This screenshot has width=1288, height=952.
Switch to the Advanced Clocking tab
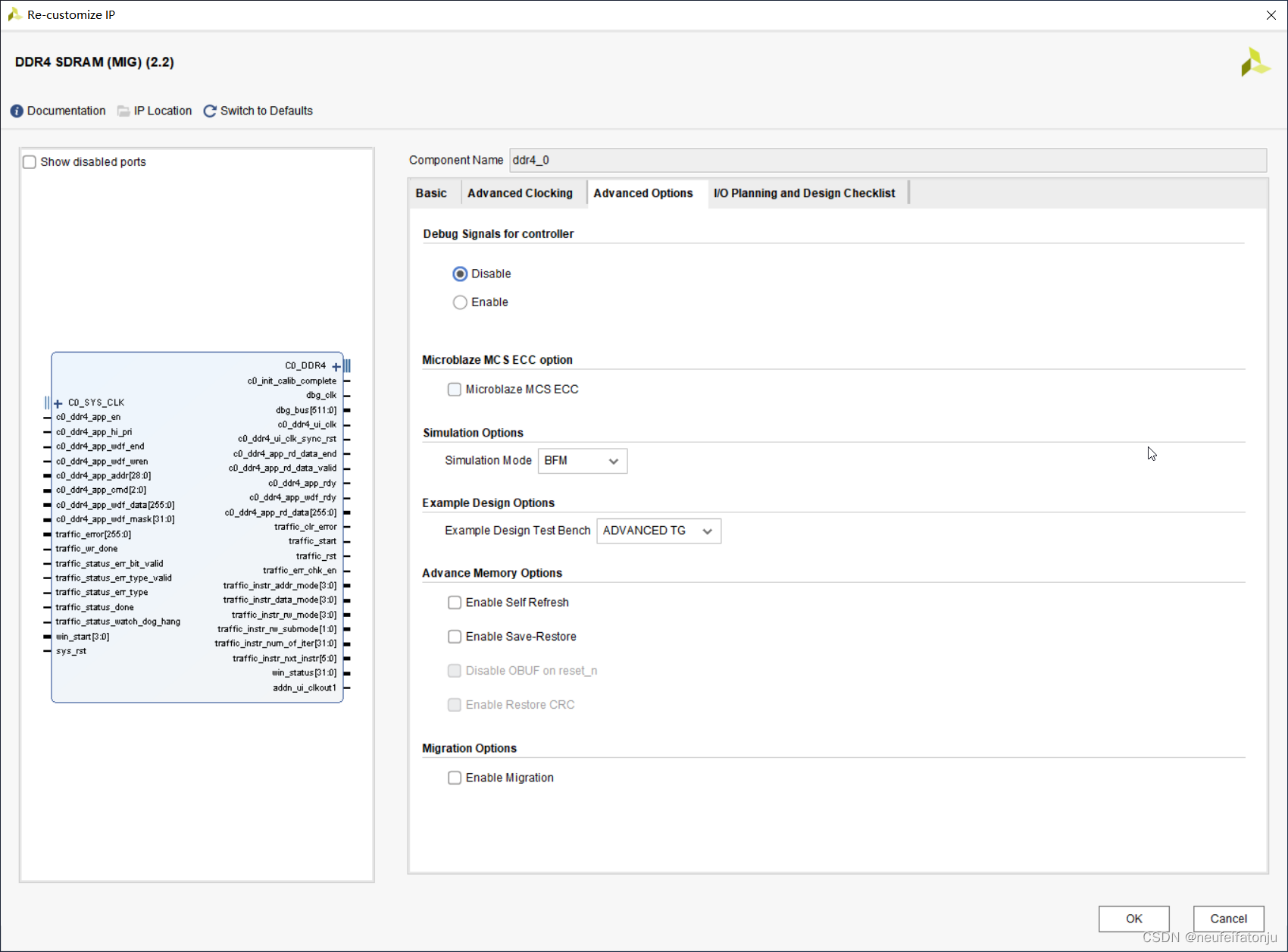click(521, 193)
